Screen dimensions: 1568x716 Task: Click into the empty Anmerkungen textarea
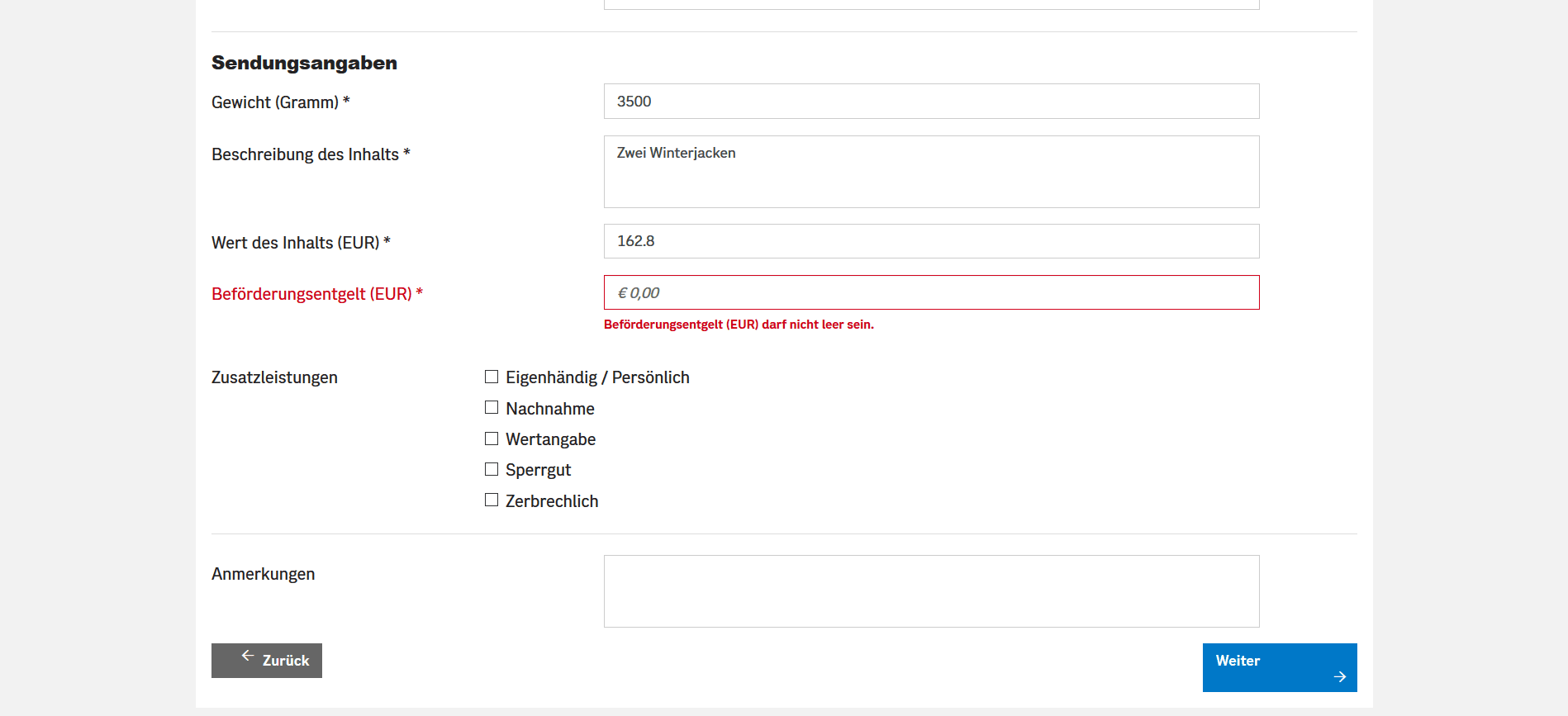931,591
